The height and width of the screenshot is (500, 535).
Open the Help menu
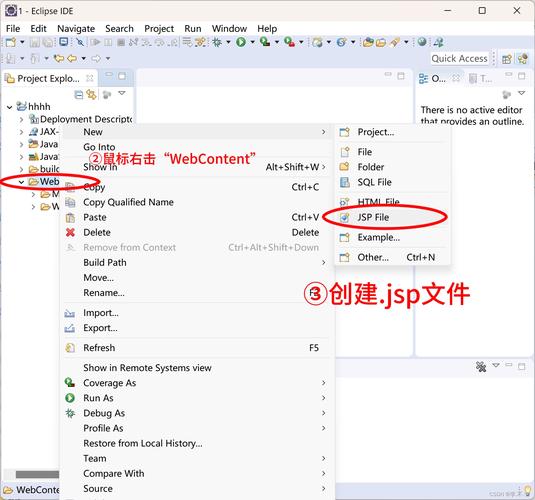click(x=267, y=29)
